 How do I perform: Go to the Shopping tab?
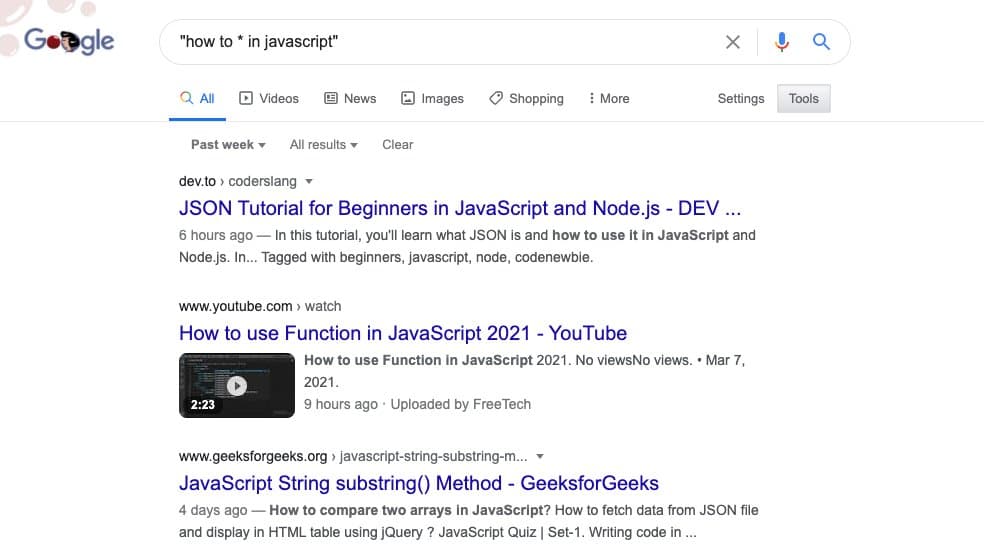526,98
